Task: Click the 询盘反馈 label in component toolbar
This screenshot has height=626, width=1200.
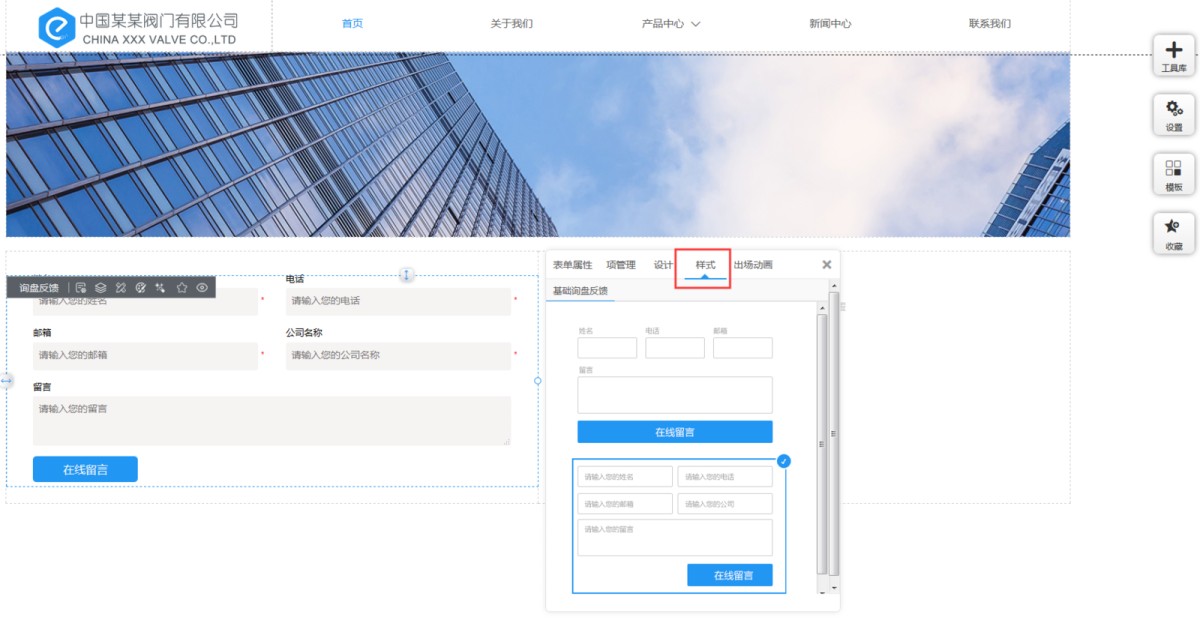Action: [39, 288]
